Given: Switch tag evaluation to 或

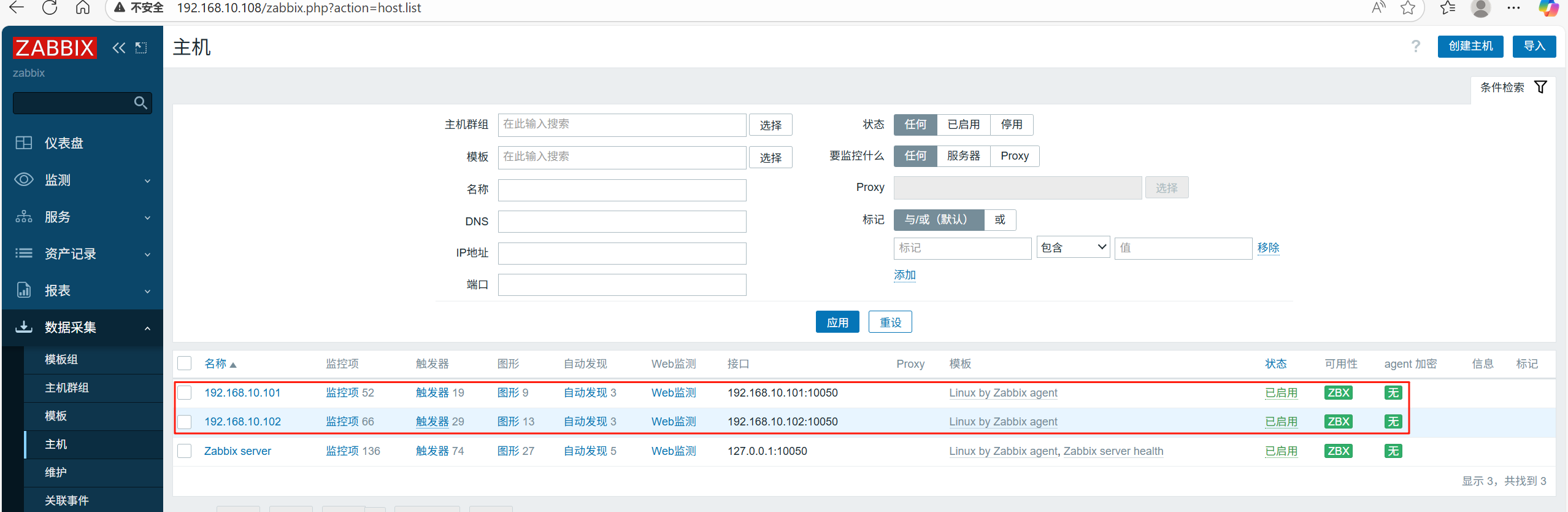Looking at the screenshot, I should click(1000, 220).
